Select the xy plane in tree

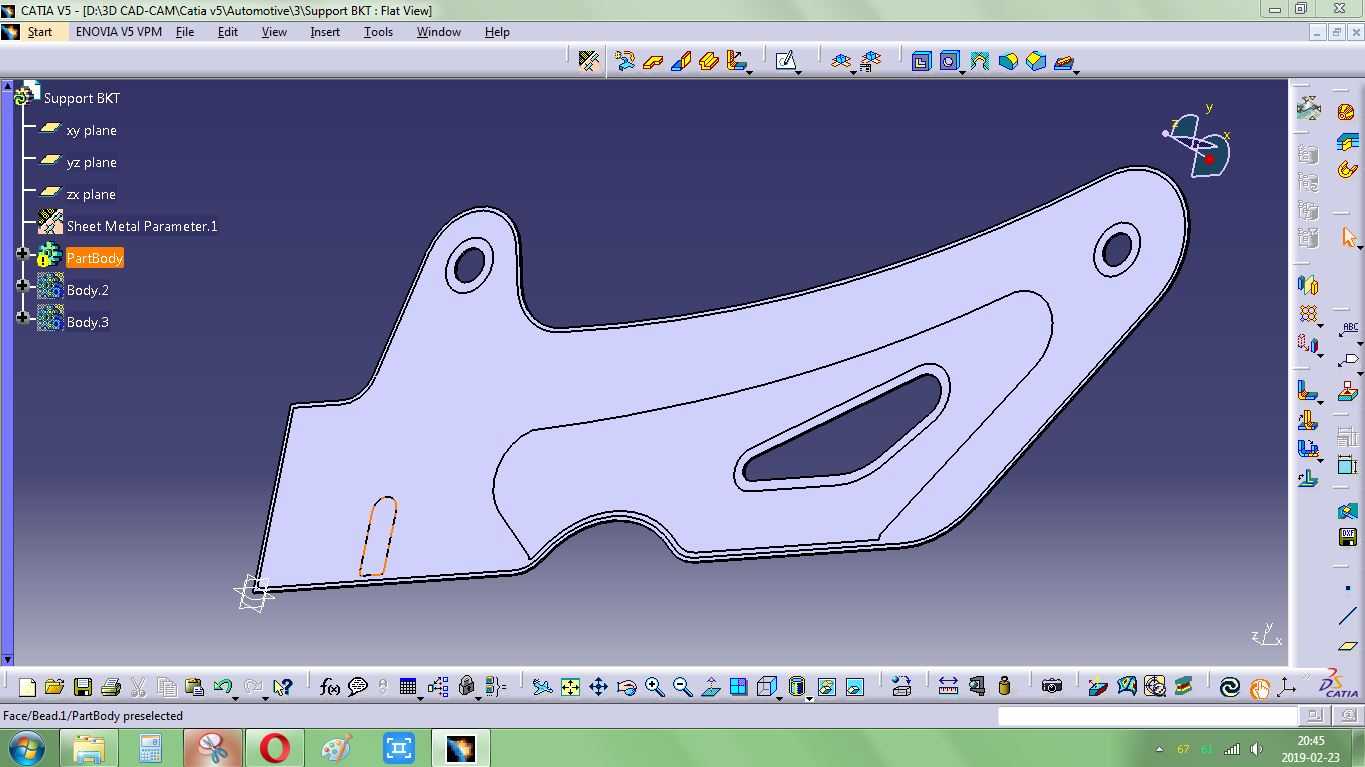[91, 130]
